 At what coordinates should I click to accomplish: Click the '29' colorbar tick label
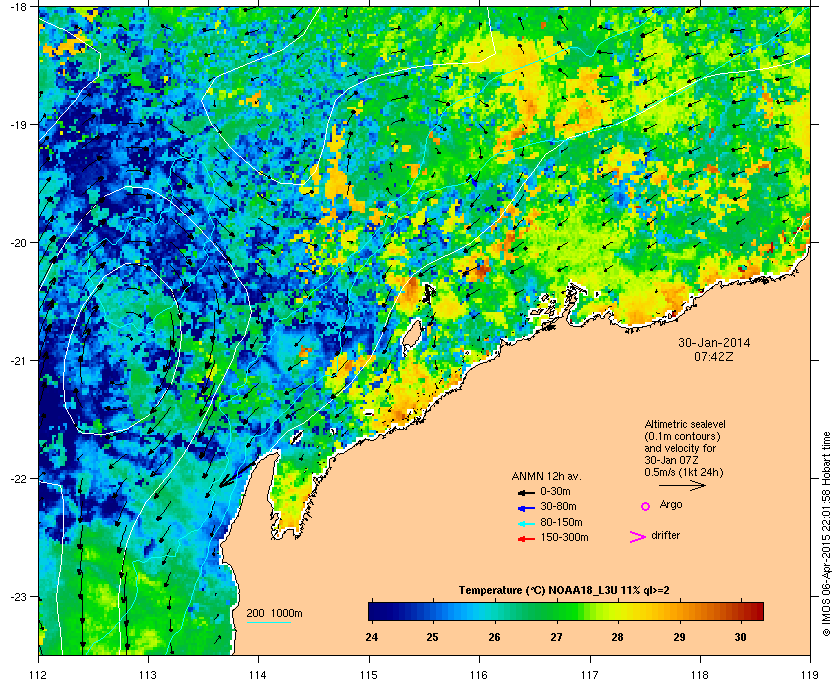point(679,637)
